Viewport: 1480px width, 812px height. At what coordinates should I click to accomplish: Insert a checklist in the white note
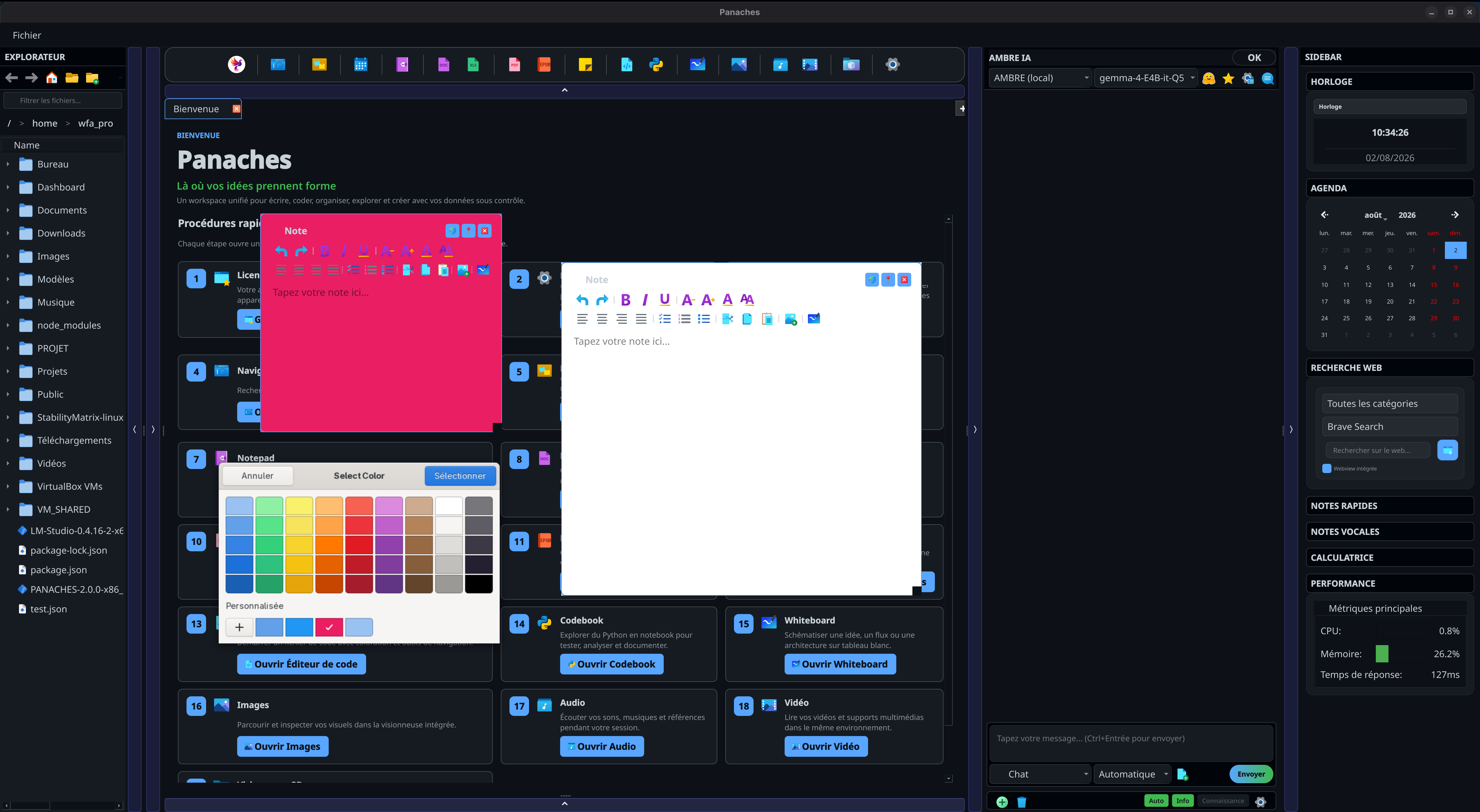tap(665, 319)
